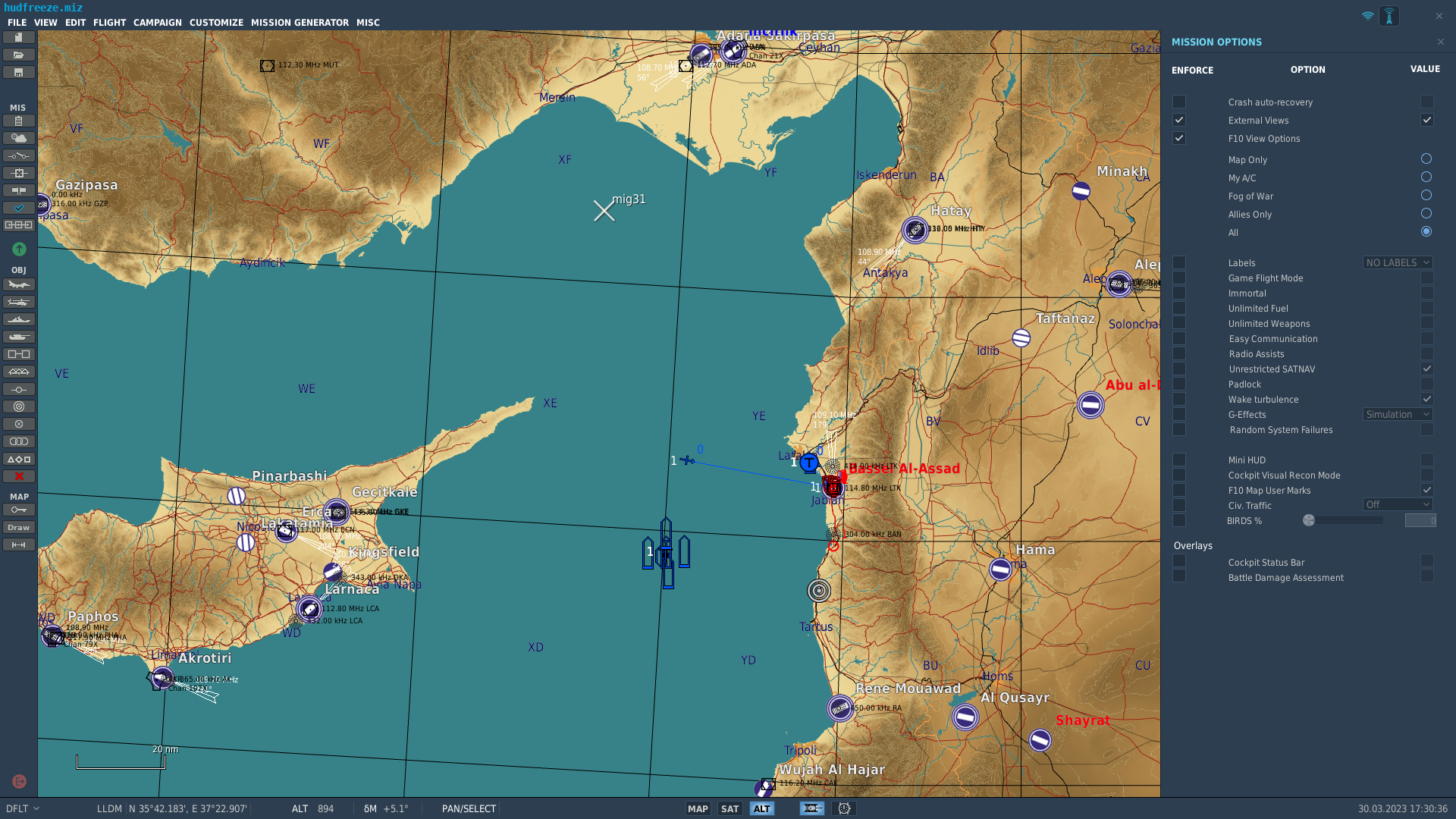Switch map to SAT view
This screenshot has height=819, width=1456.
coord(730,808)
